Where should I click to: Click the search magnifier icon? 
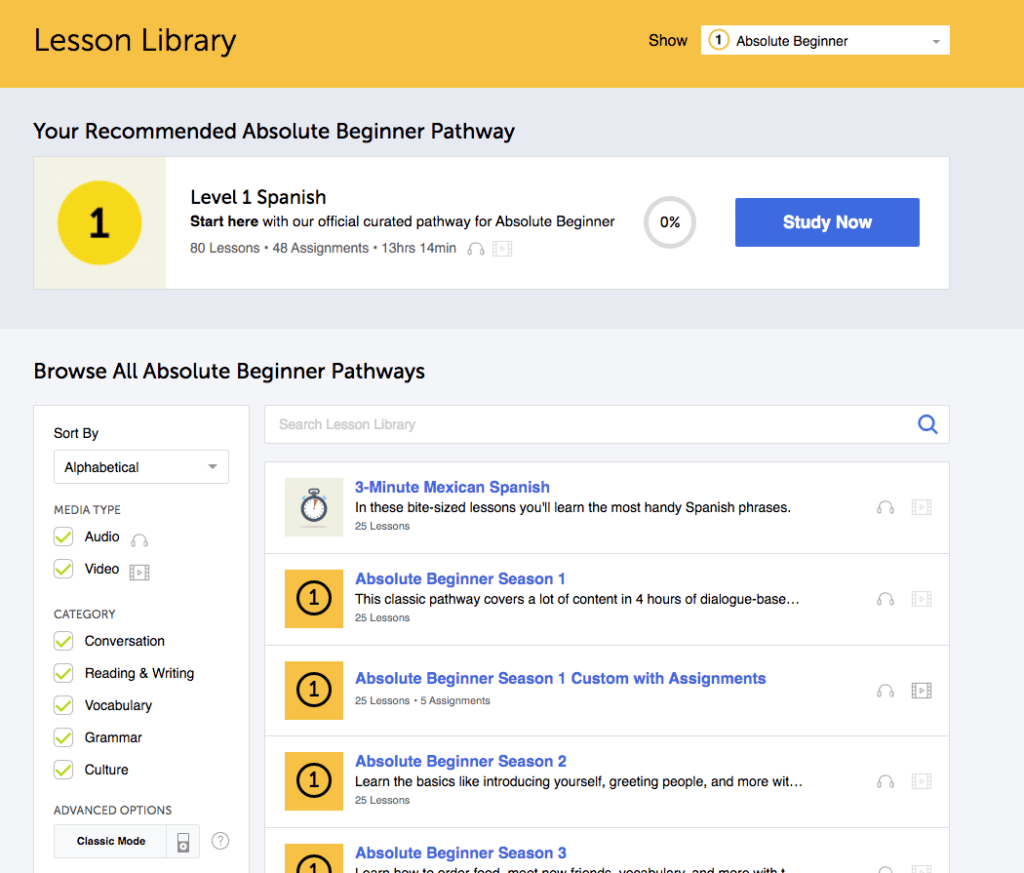click(927, 424)
